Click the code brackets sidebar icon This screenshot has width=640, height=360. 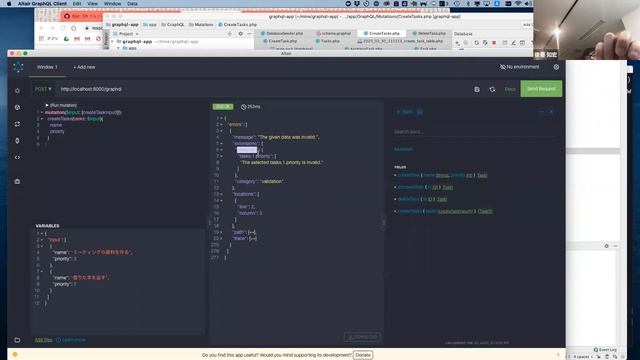17,157
